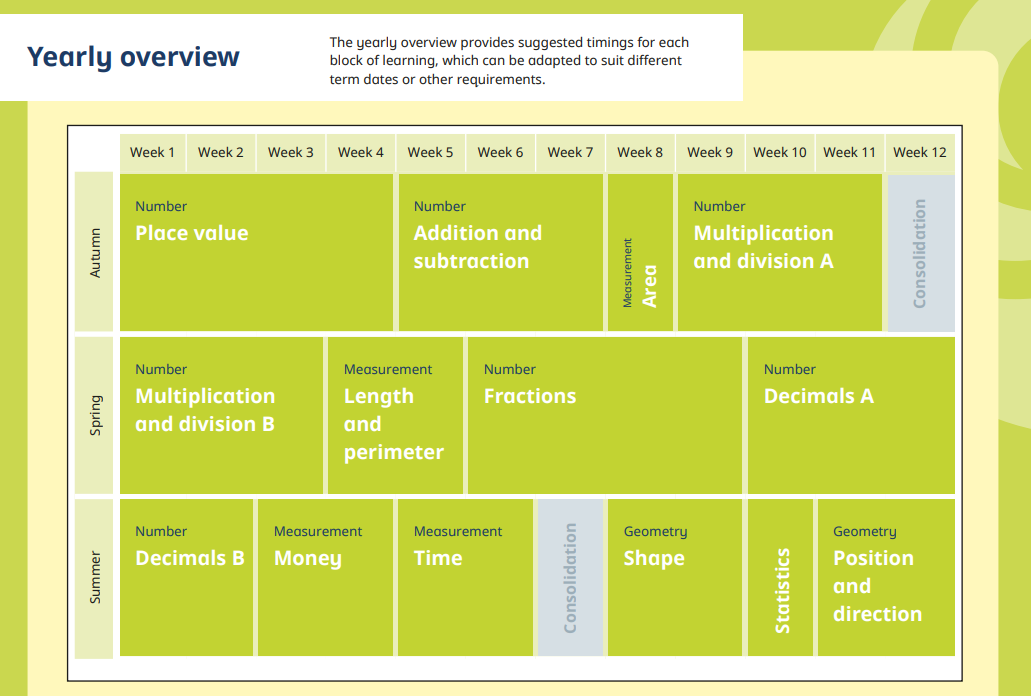Click the Yearly overview heading
This screenshot has height=696, width=1031.
point(133,56)
